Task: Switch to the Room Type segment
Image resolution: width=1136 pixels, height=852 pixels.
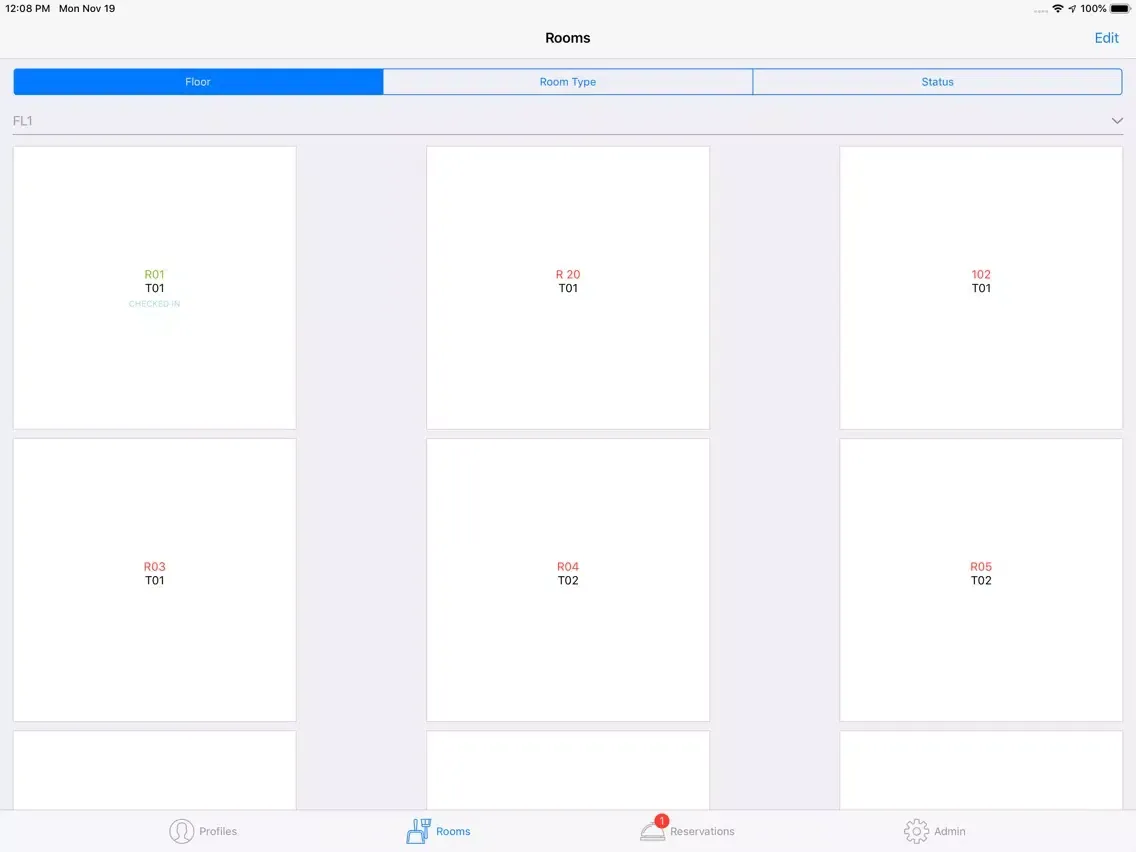Action: (x=568, y=82)
